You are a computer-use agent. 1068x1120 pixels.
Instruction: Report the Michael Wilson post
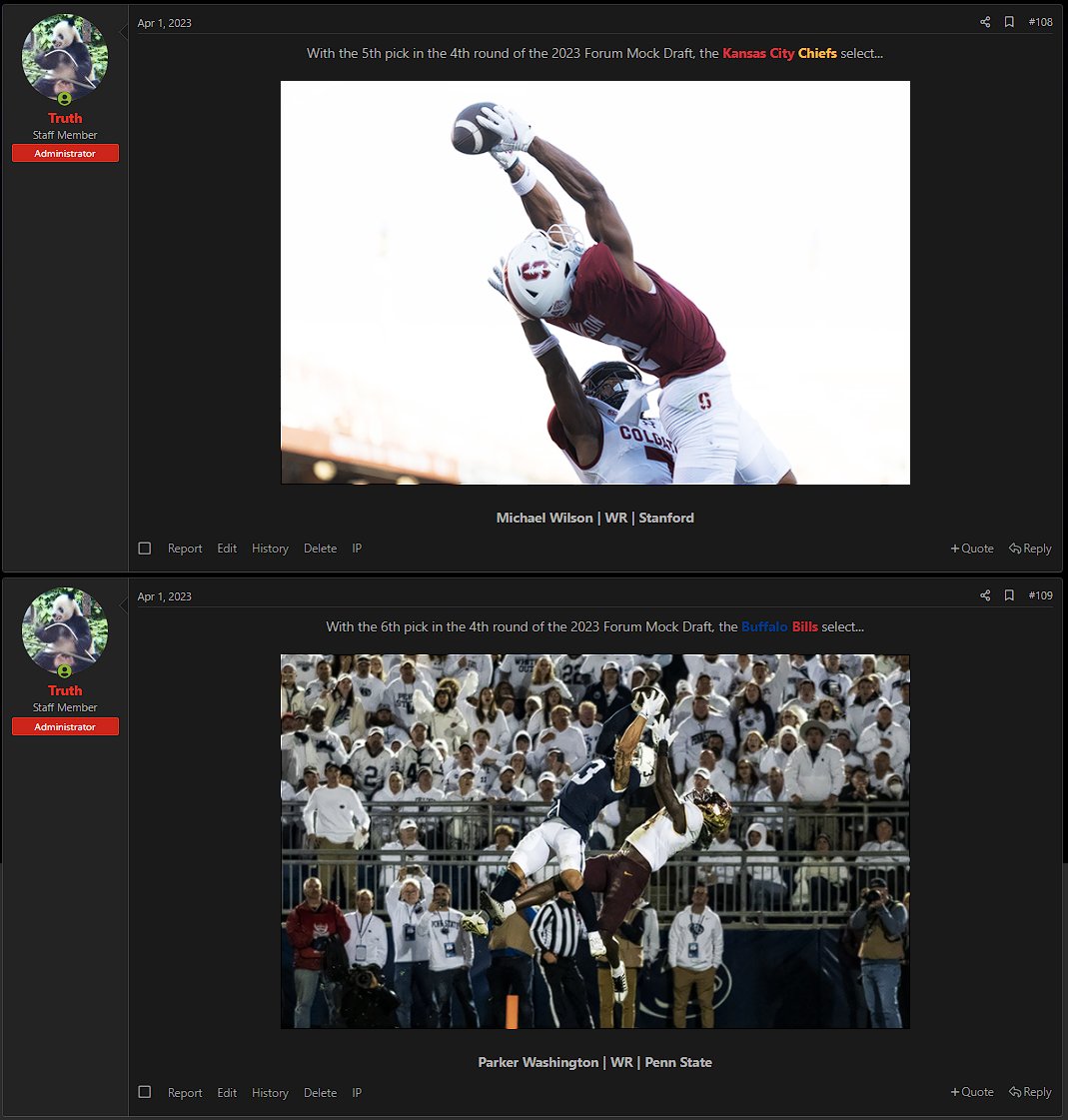point(185,548)
